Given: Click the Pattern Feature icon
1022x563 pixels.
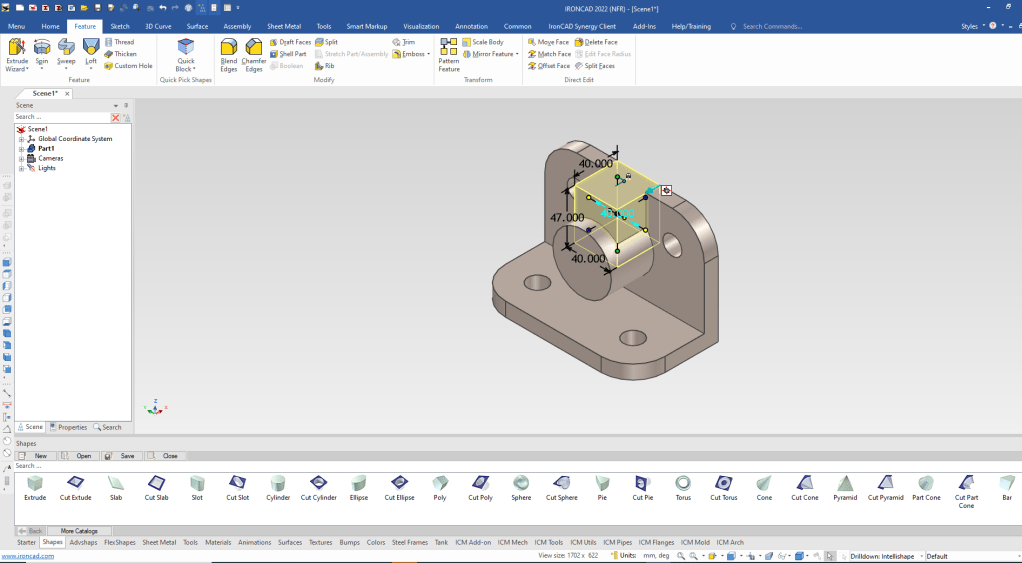Looking at the screenshot, I should [449, 47].
